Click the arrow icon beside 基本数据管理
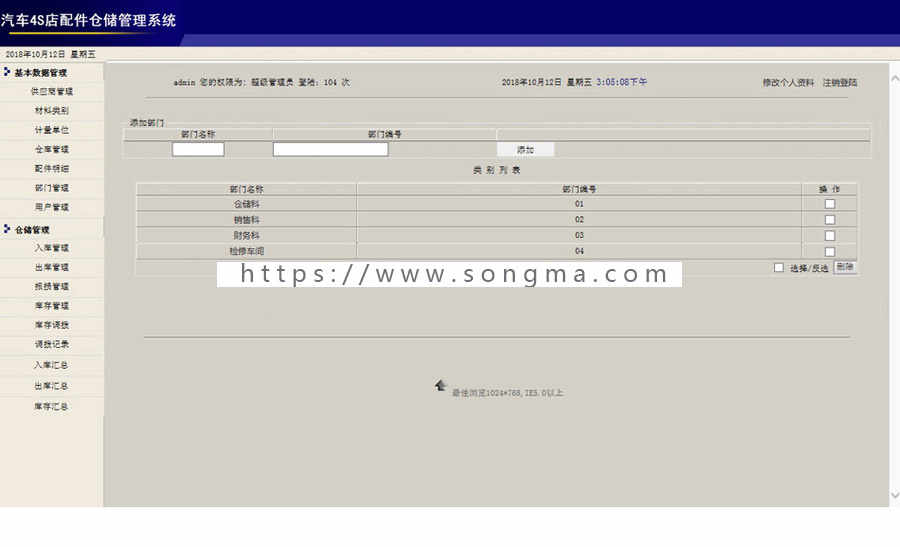This screenshot has height=547, width=900. pyautogui.click(x=7, y=72)
